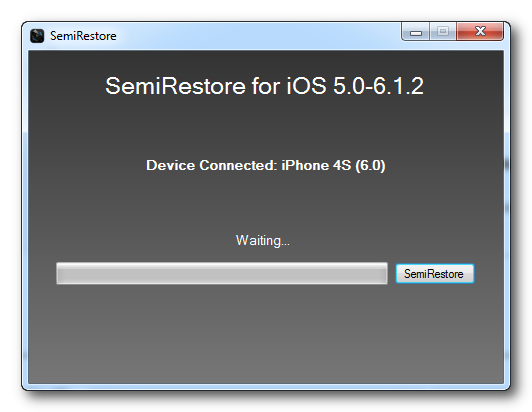The height and width of the screenshot is (412, 532).
Task: Select the "Waiting..." status label
Action: coord(263,241)
